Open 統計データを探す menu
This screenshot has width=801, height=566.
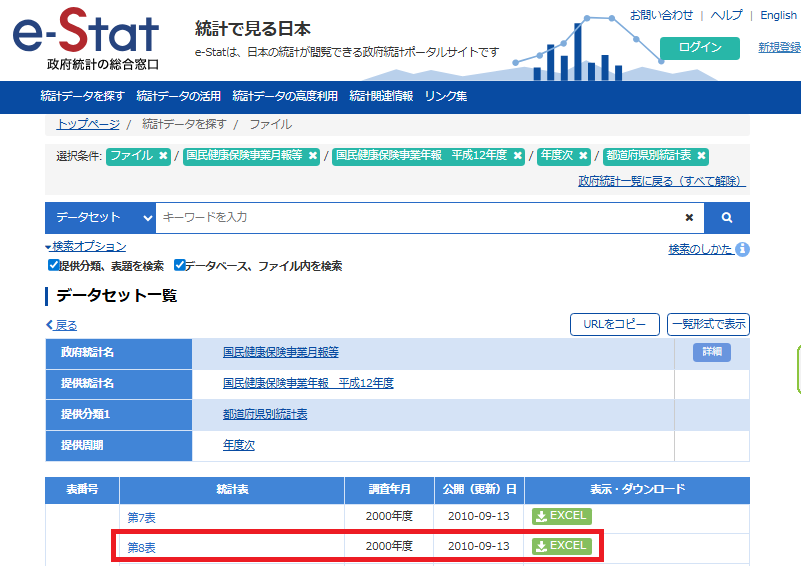tap(82, 96)
